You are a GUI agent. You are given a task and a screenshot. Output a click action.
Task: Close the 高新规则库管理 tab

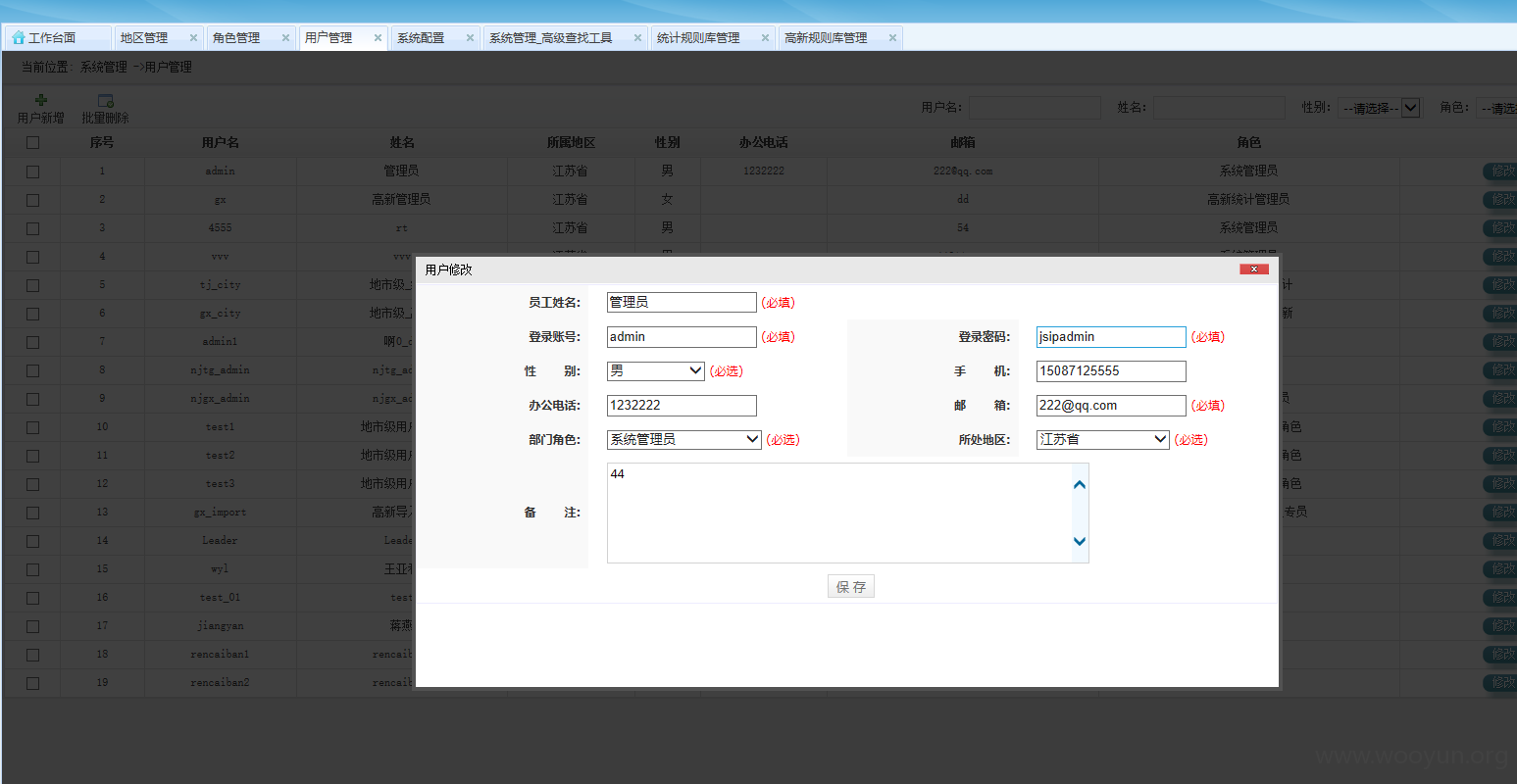[892, 38]
